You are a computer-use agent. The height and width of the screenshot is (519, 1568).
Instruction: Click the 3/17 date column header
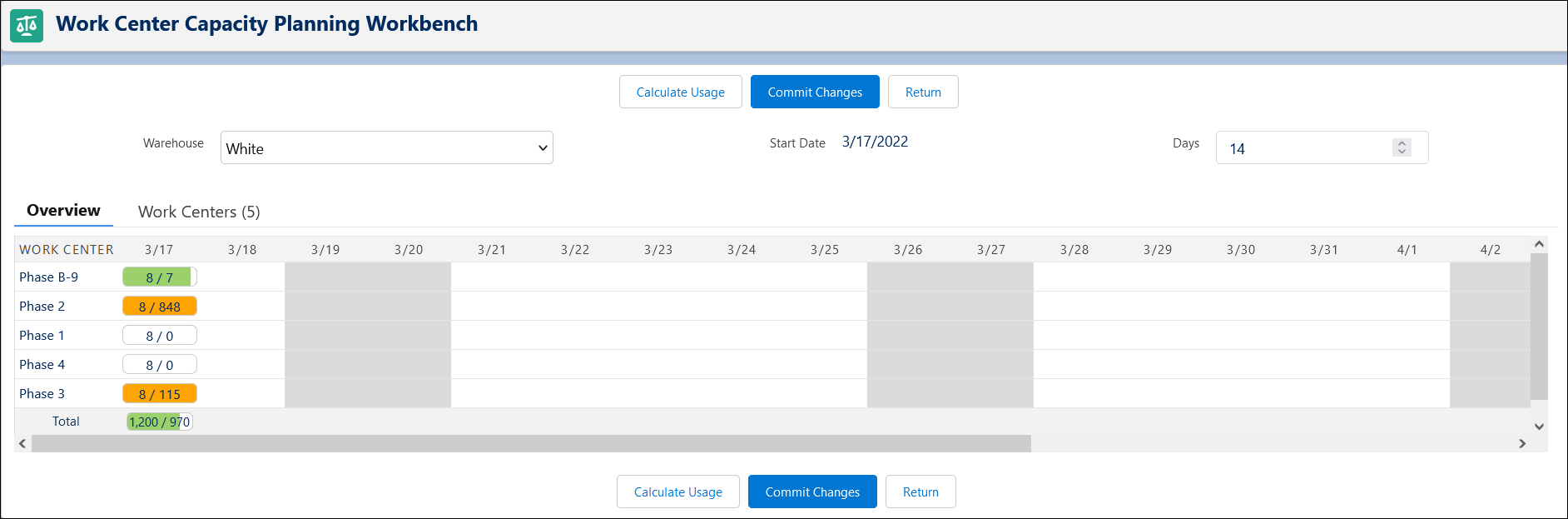click(159, 249)
